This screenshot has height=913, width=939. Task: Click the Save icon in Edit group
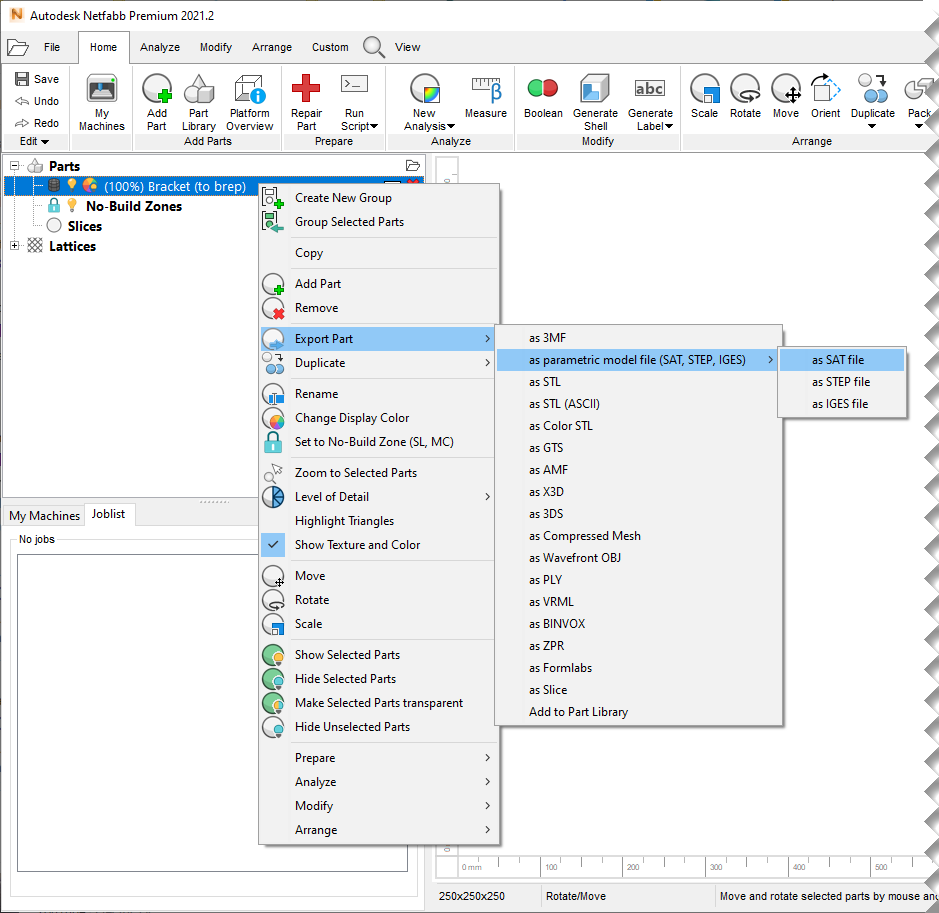(22, 79)
